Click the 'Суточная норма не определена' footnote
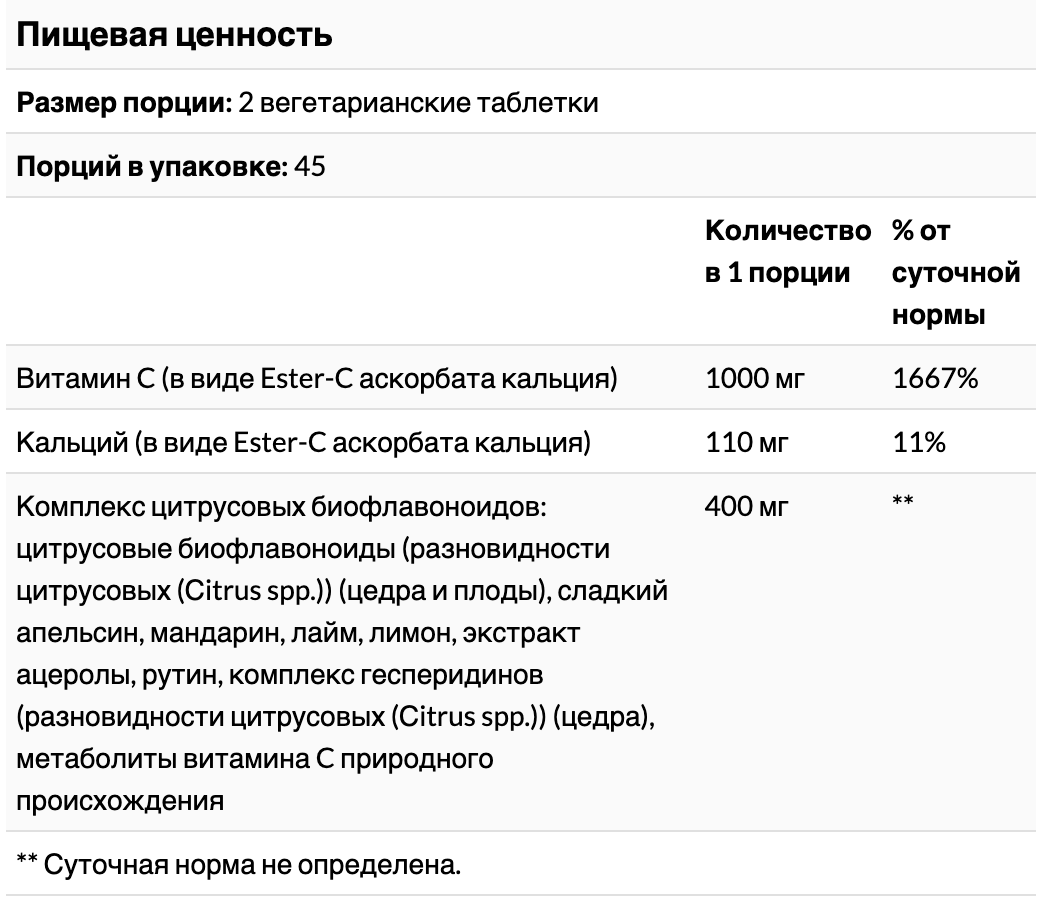This screenshot has width=1040, height=900. coord(238,865)
